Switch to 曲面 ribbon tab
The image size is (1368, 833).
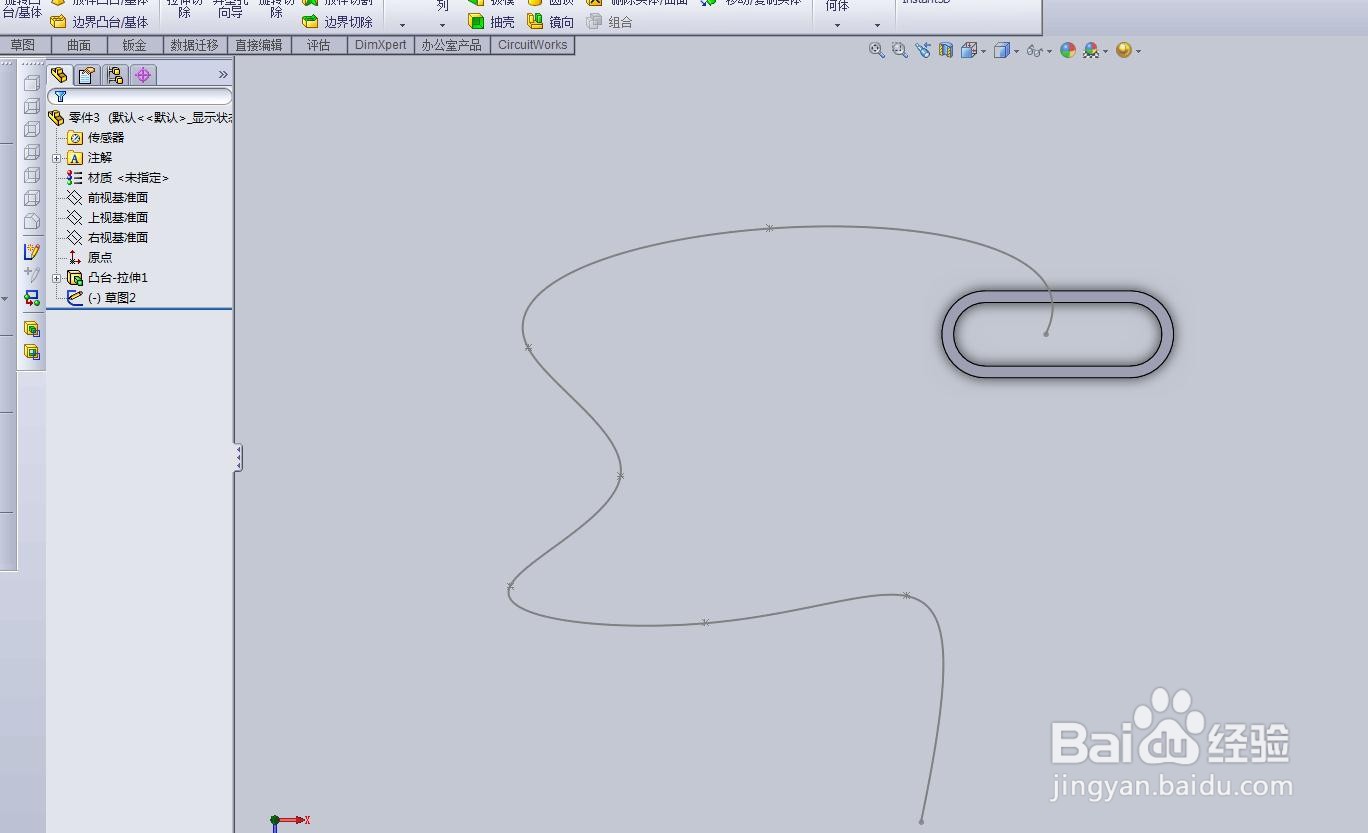(79, 45)
